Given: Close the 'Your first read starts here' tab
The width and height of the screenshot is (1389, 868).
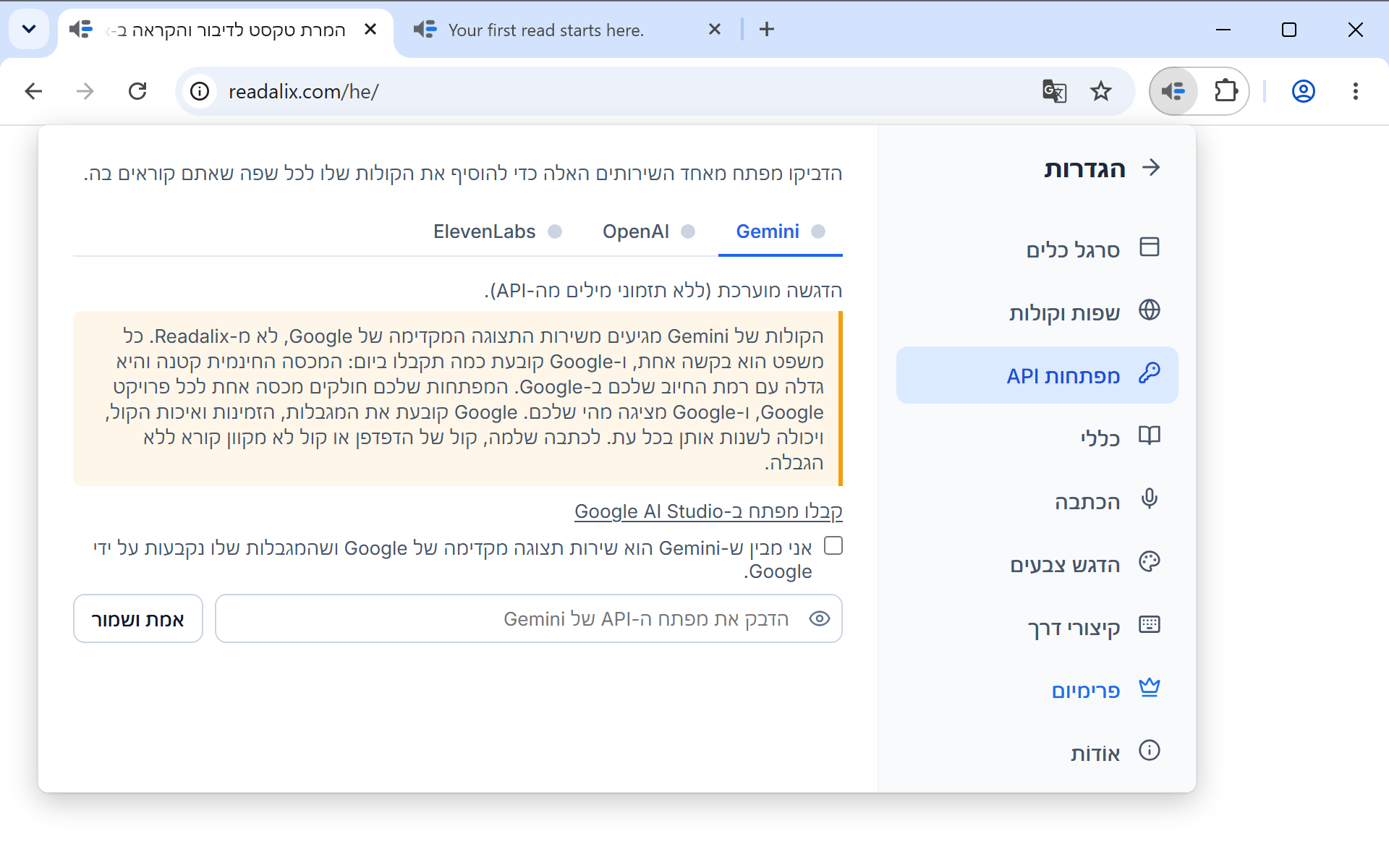Looking at the screenshot, I should tap(714, 29).
